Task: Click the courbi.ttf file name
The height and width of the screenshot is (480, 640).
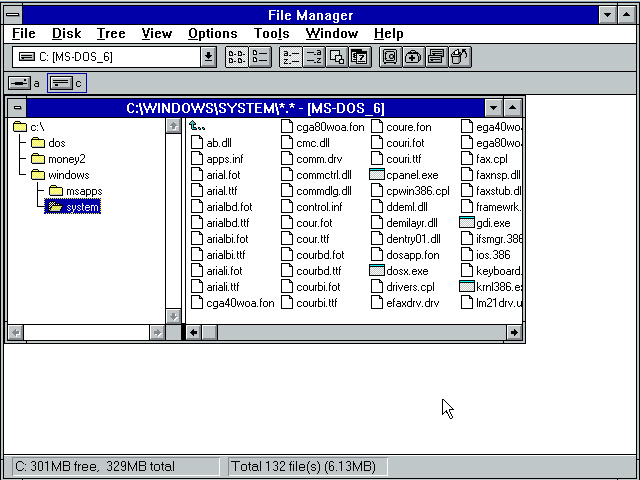Action: (317, 303)
